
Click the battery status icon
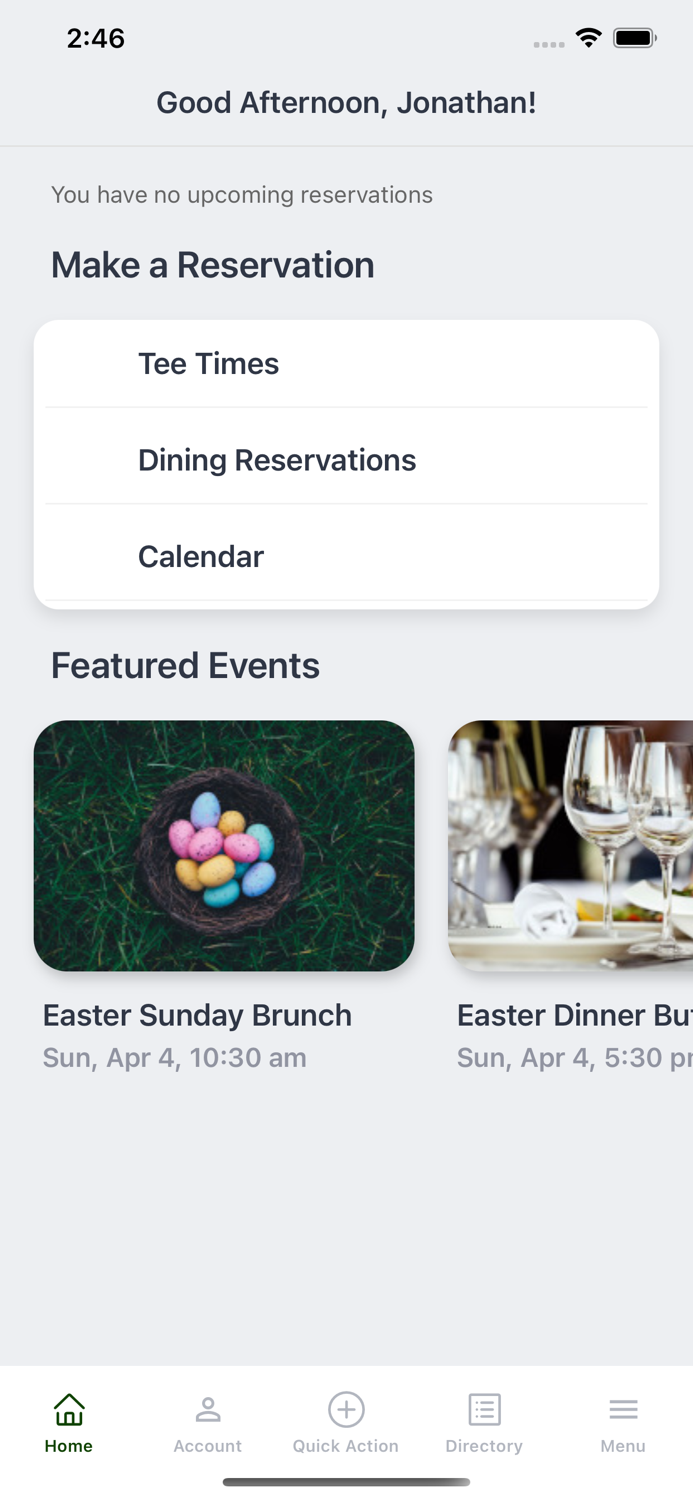coord(634,38)
